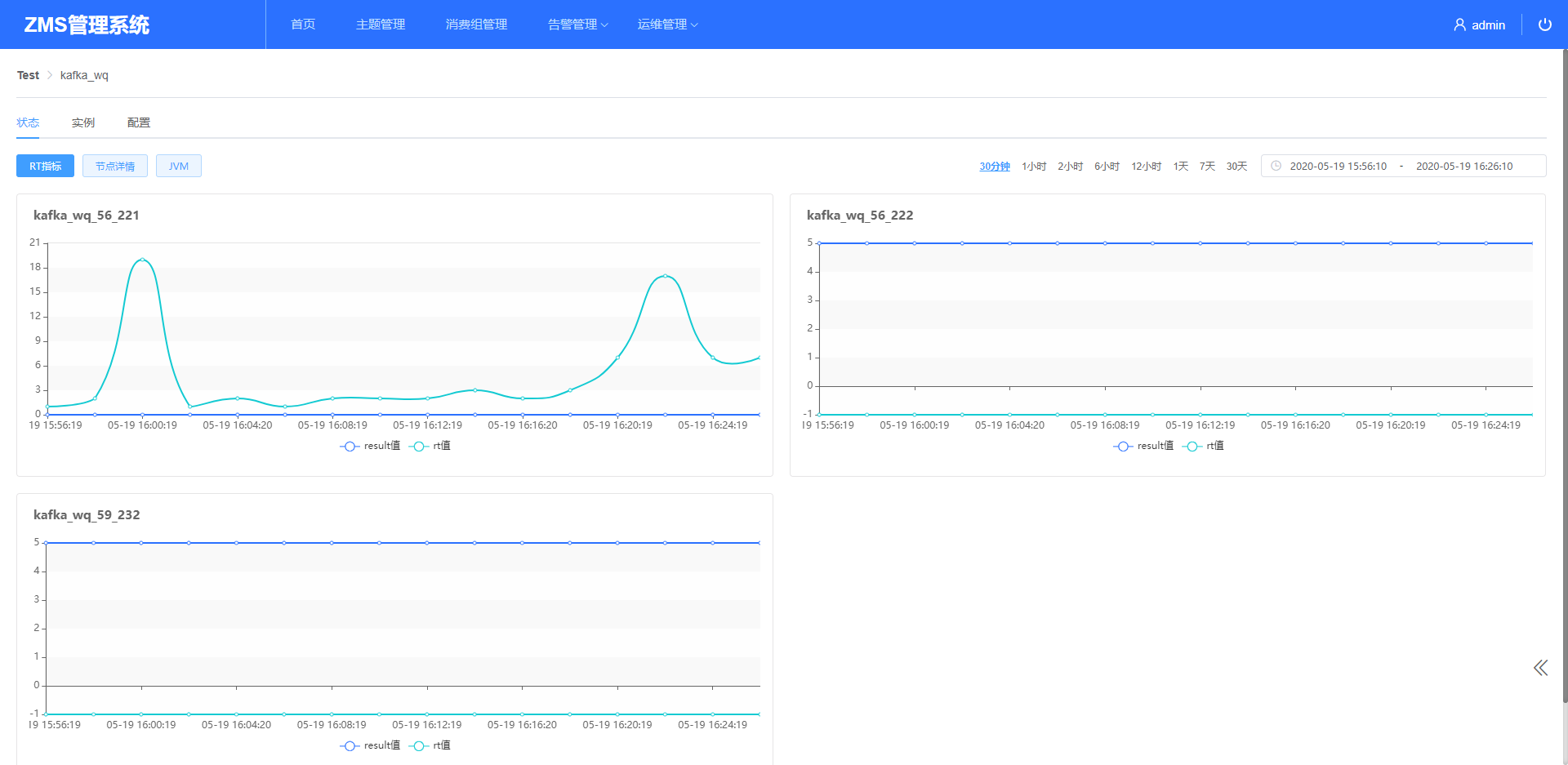Choose the 12小时 time range

click(1146, 166)
